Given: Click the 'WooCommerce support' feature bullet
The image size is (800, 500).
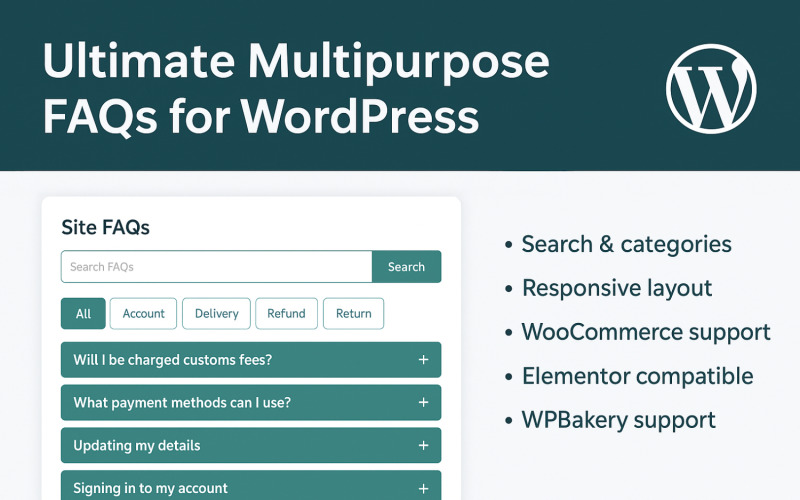Looking at the screenshot, I should coord(646,332).
